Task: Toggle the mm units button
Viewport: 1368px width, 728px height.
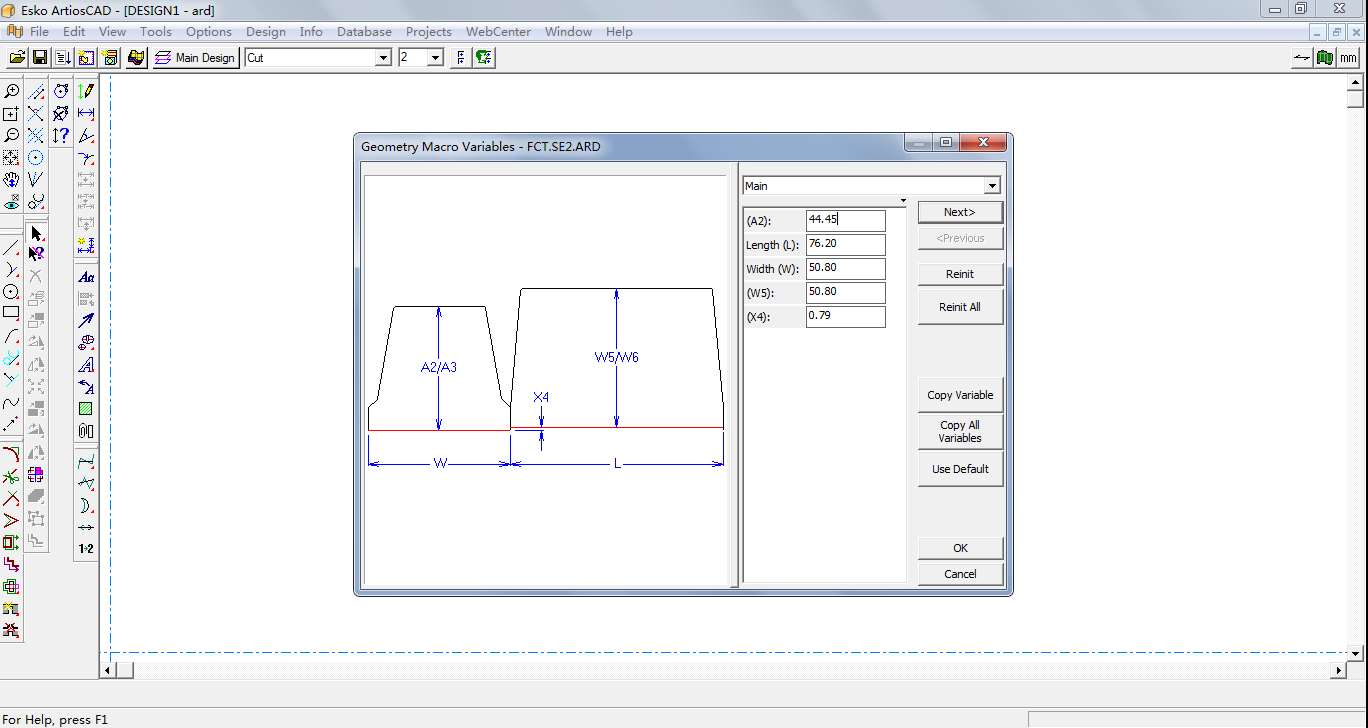Action: (1348, 58)
